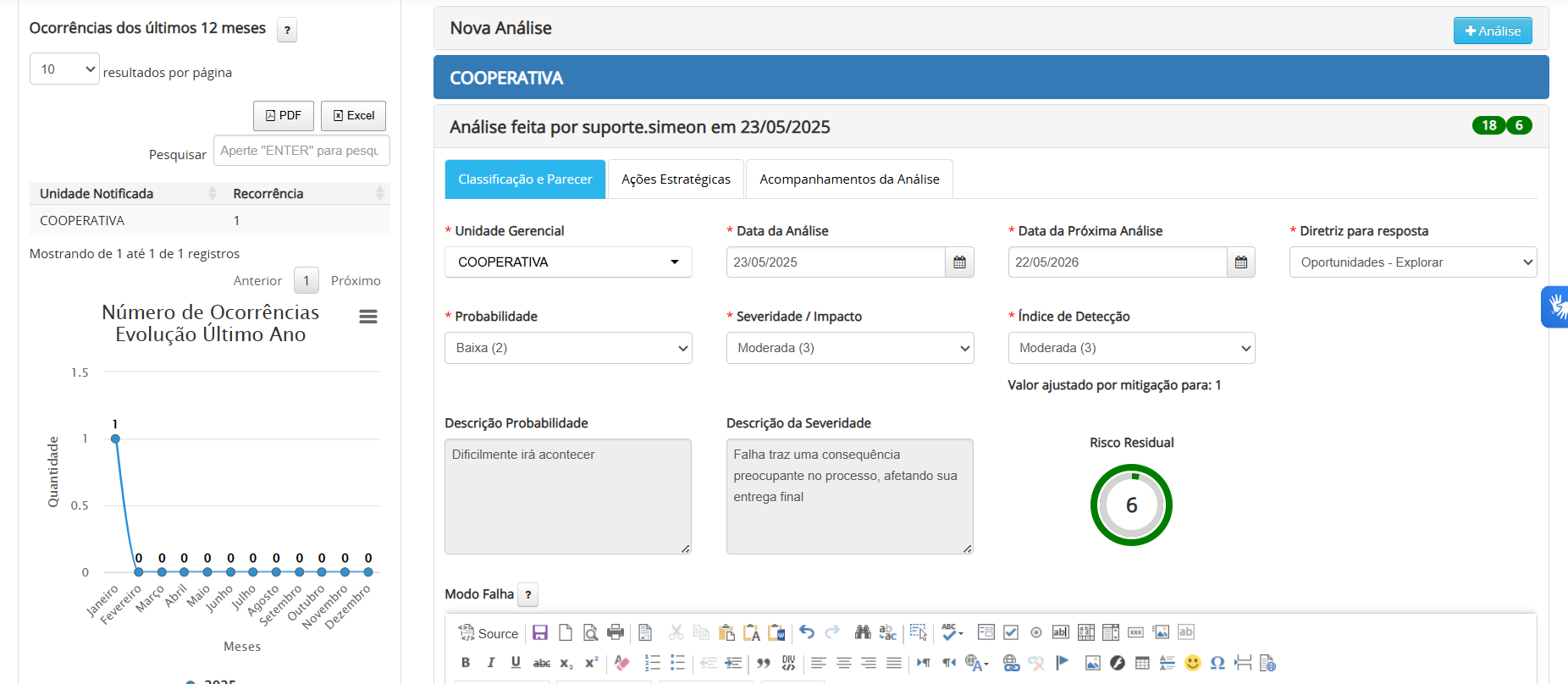Export the table using Excel button
The height and width of the screenshot is (684, 1568).
click(x=353, y=116)
